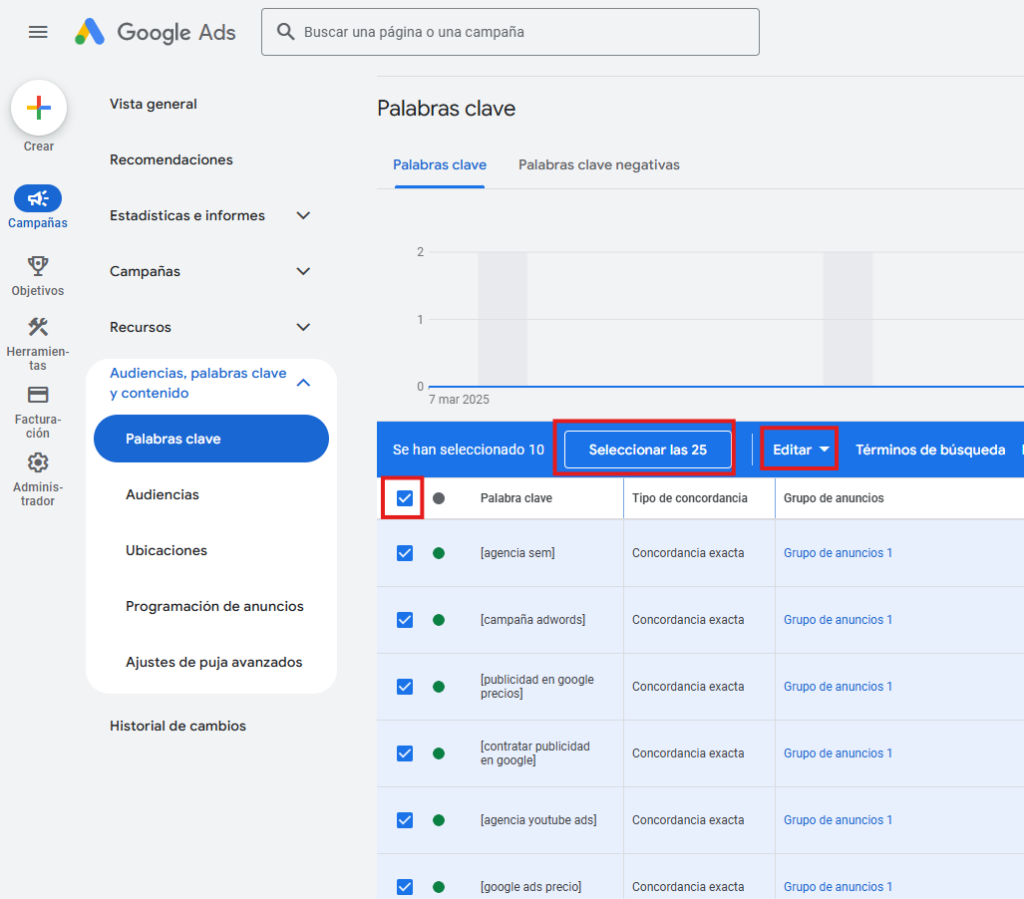Click the green status dot for [agencia youtube ads]

(438, 820)
